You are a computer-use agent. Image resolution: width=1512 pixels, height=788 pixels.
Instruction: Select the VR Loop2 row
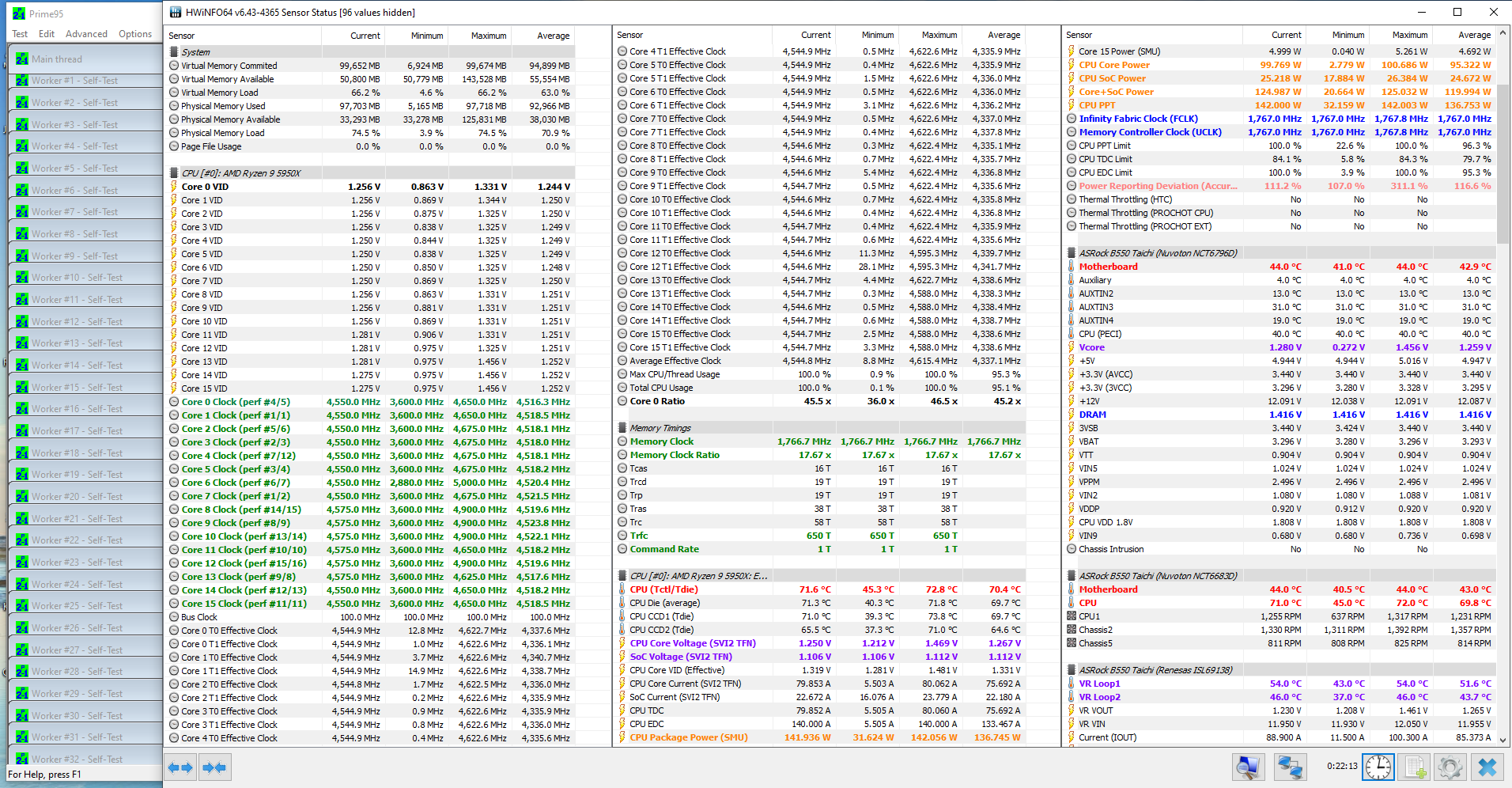click(x=1280, y=697)
